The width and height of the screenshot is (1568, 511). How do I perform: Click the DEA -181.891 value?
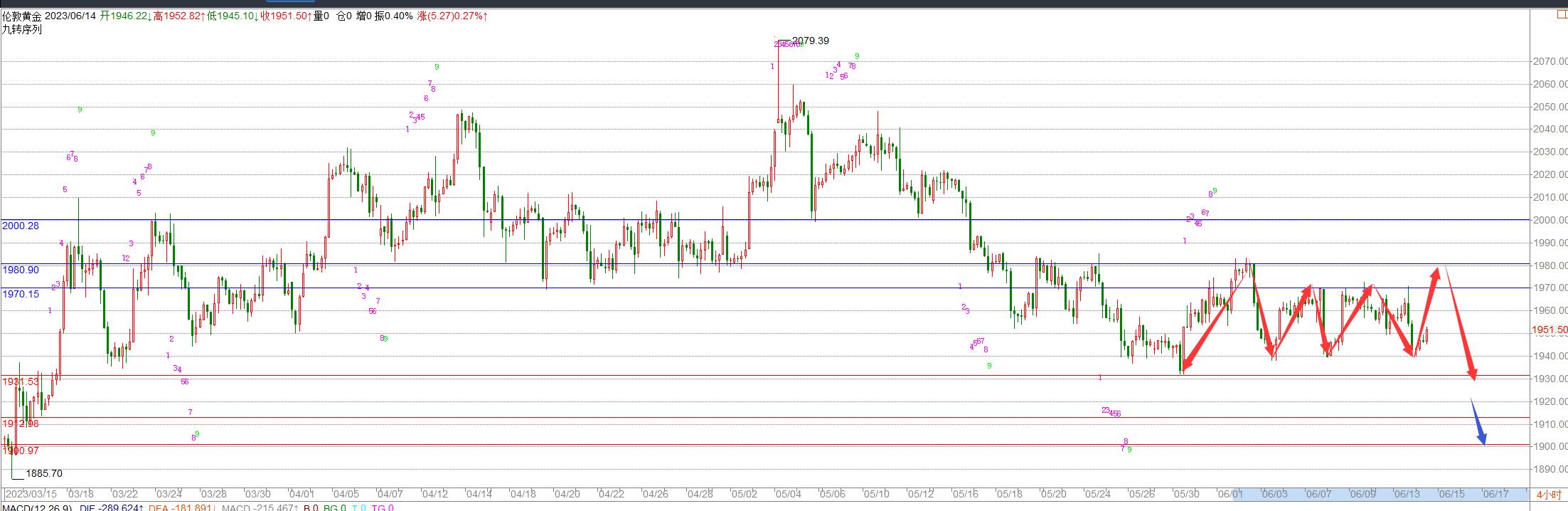[x=181, y=507]
